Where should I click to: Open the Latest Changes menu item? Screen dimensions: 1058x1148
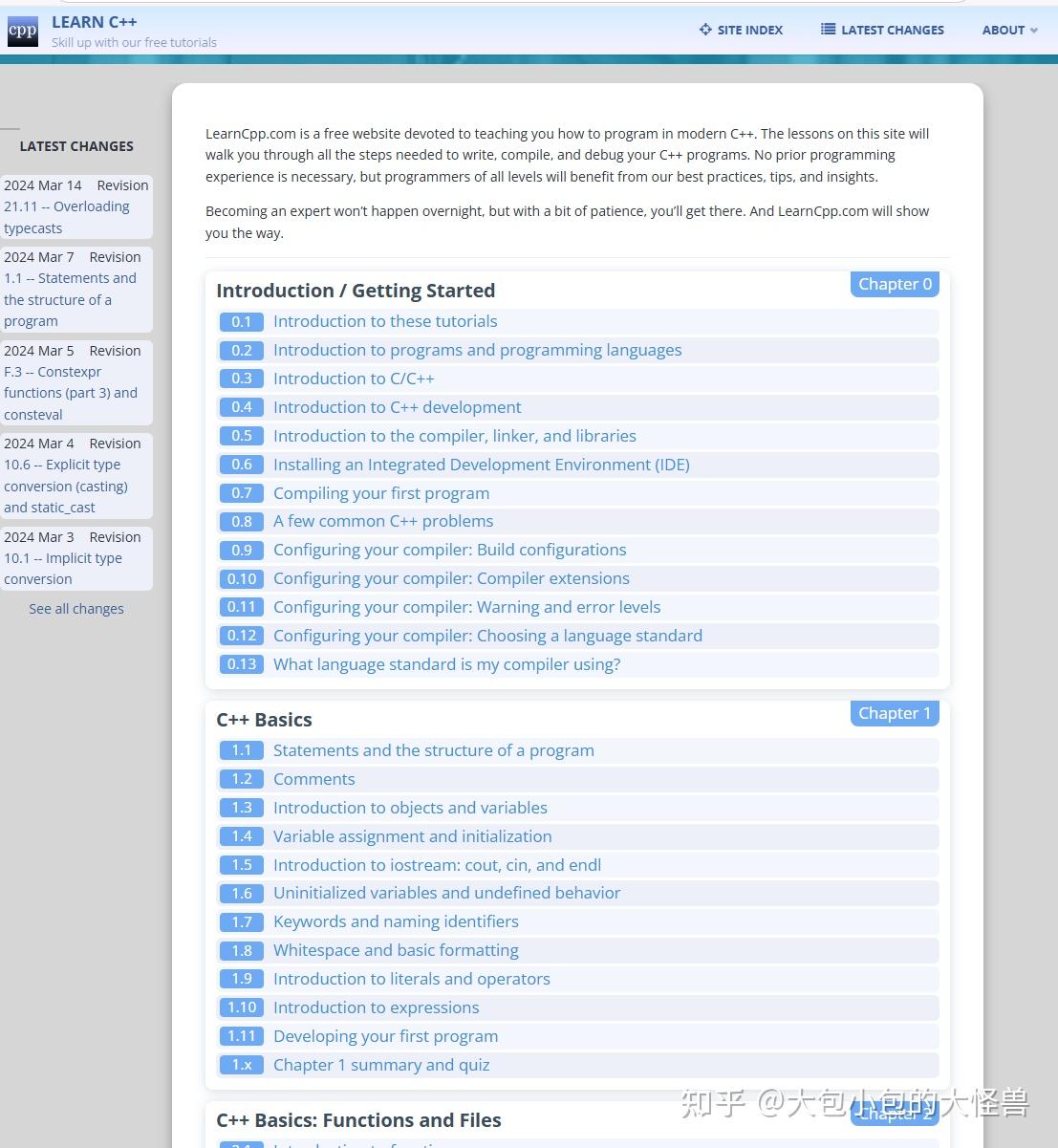point(893,30)
